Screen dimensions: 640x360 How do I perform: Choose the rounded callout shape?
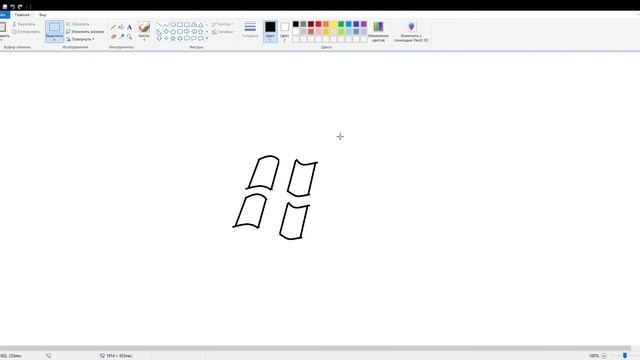point(187,38)
